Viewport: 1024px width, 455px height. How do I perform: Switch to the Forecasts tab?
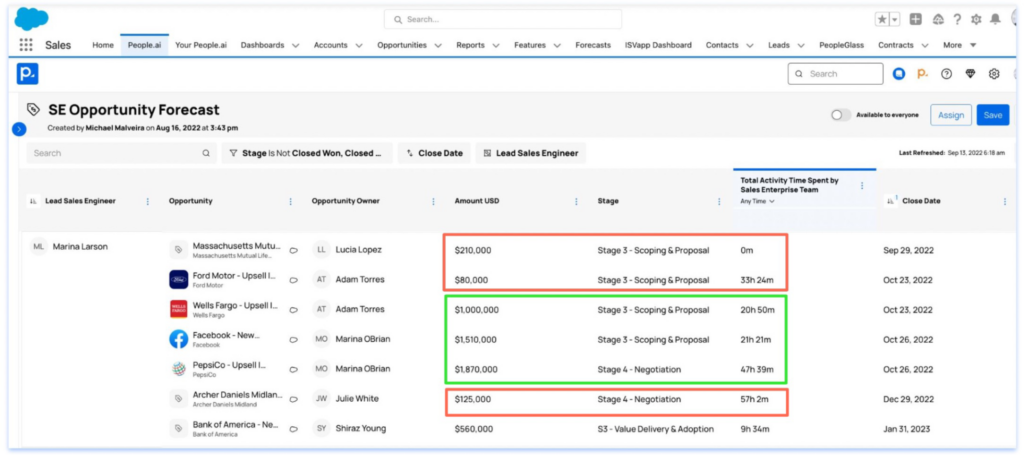pyautogui.click(x=593, y=45)
